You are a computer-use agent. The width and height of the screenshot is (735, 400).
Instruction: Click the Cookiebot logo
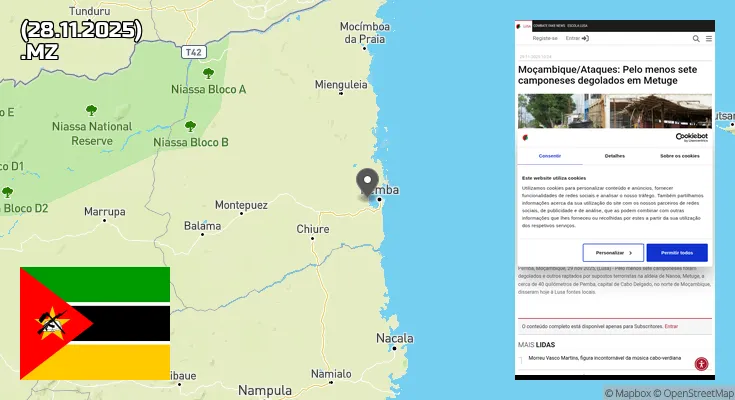coord(691,137)
